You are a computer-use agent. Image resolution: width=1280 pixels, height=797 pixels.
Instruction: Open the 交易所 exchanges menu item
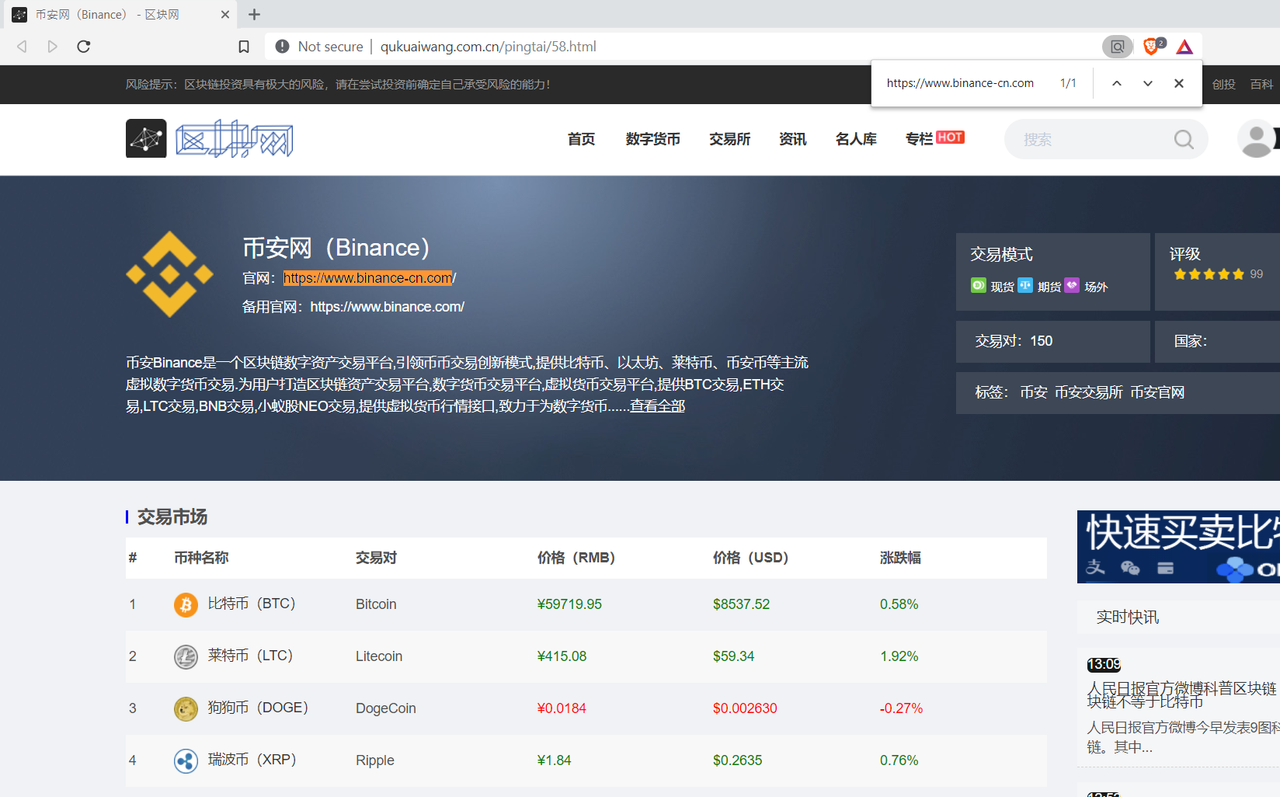coord(730,139)
